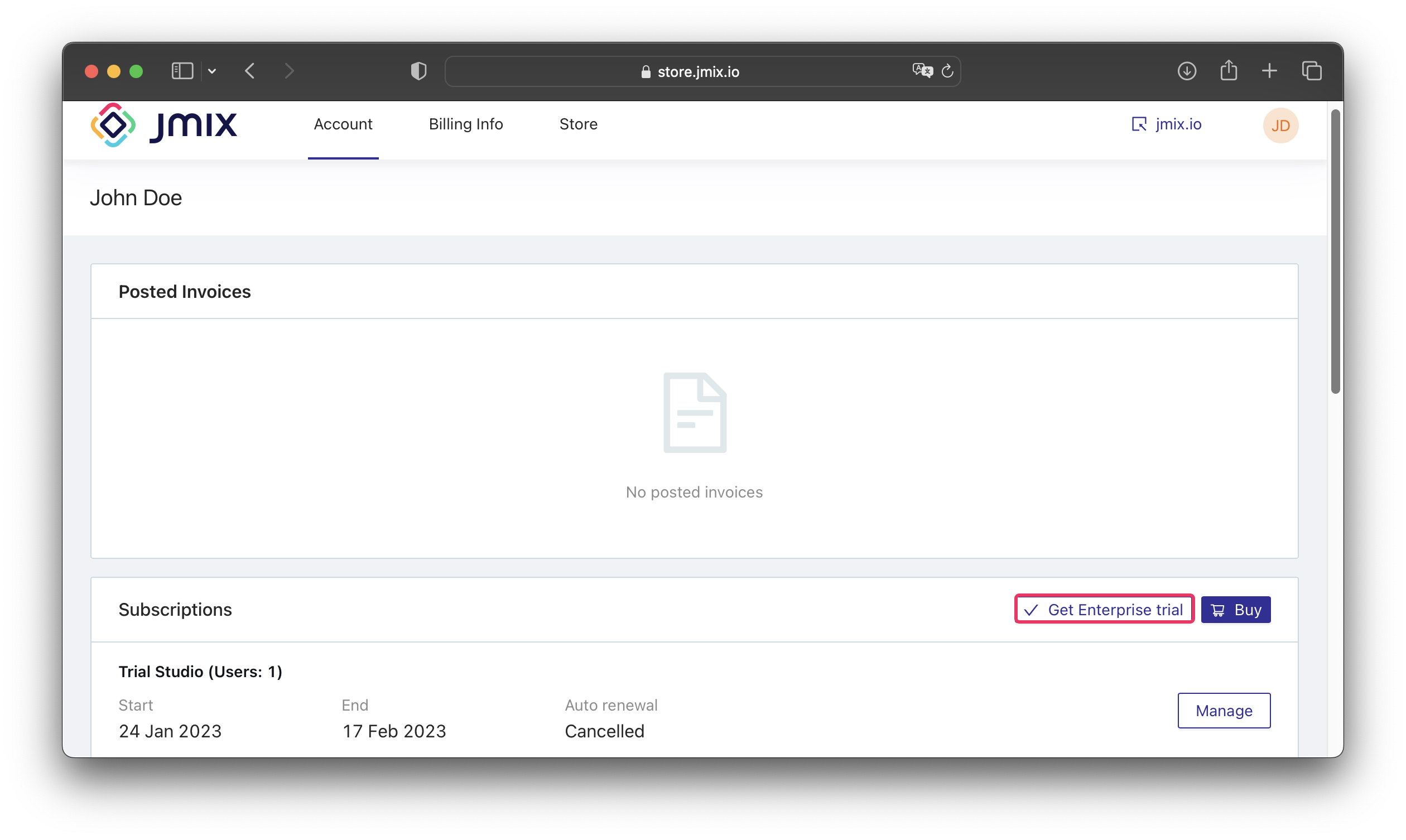The height and width of the screenshot is (840, 1406).
Task: Expand the Subscriptions section
Action: [x=175, y=609]
